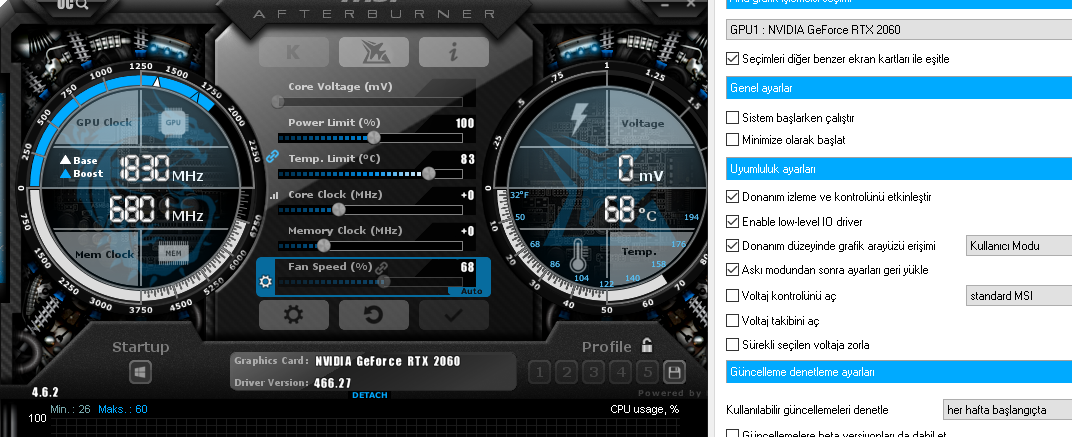
Task: Click the 6801 MHz memory clock readout
Action: coord(157,209)
